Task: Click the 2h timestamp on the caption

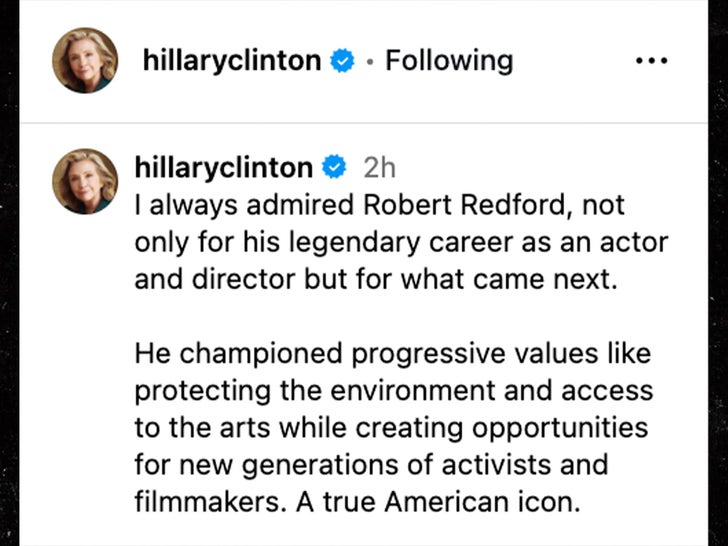Action: 379,166
